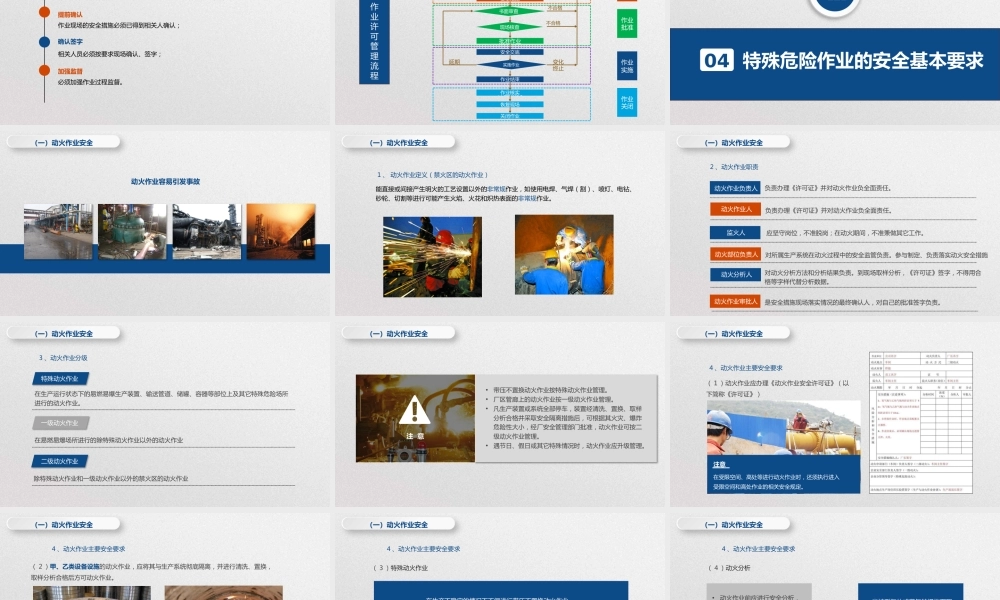Click the (1) 动火作业应办理 paragraph
The height and width of the screenshot is (600, 1000).
tap(779, 388)
